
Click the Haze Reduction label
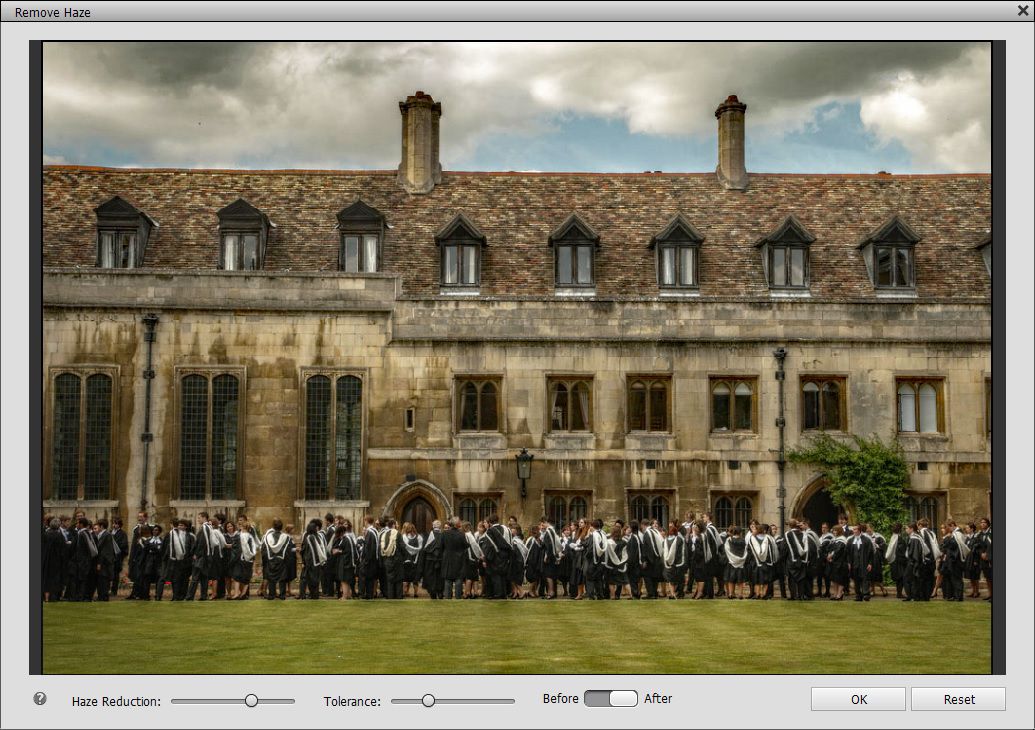[x=116, y=702]
